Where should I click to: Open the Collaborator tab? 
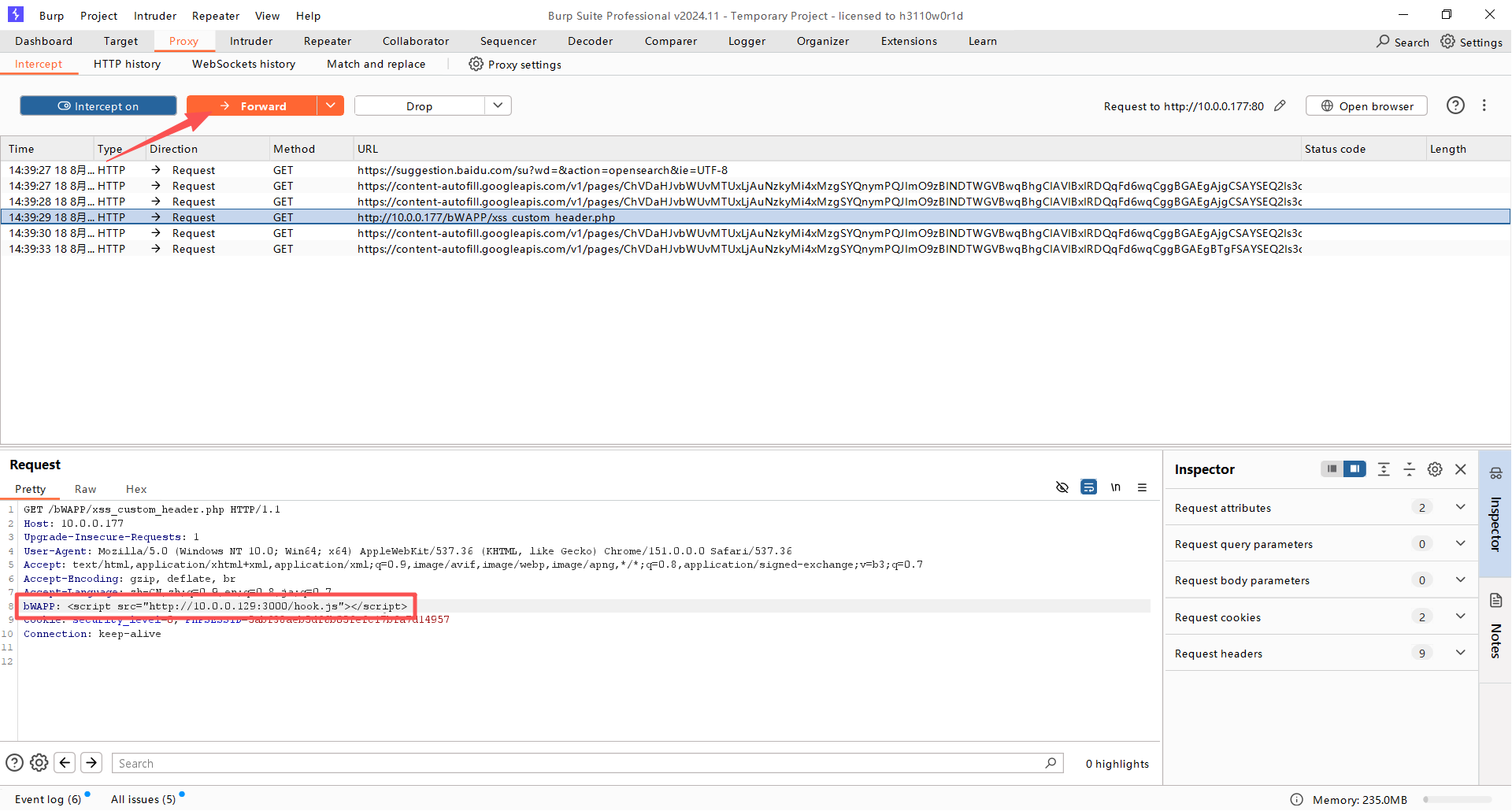(x=416, y=41)
